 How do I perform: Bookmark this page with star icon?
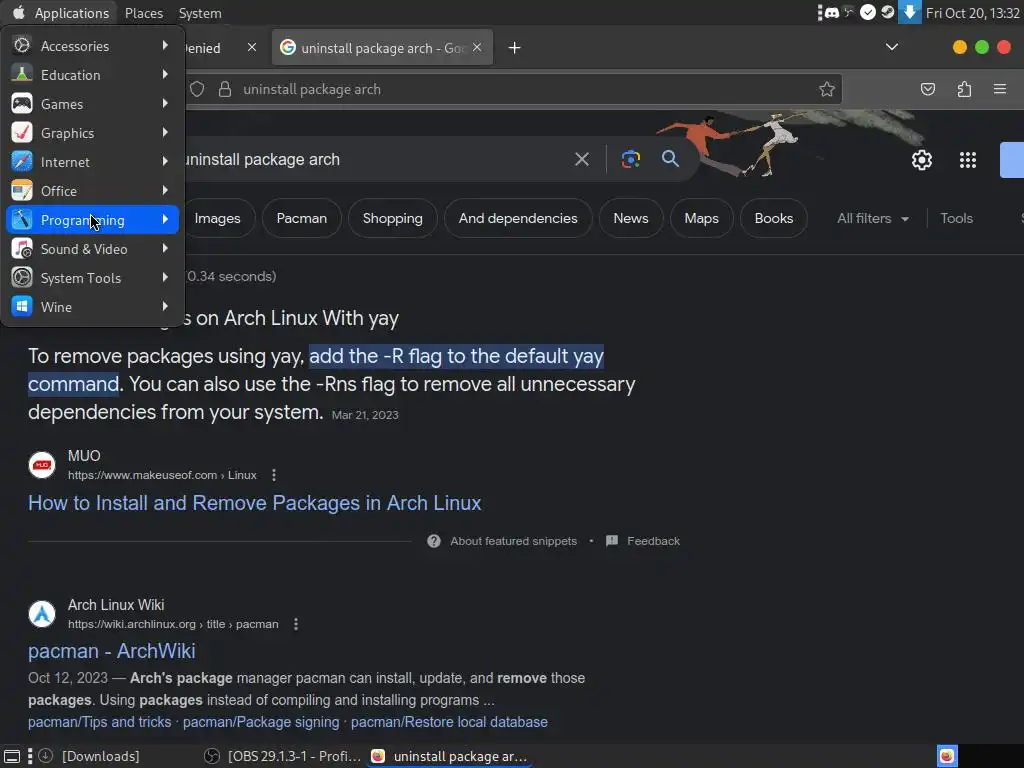(827, 89)
